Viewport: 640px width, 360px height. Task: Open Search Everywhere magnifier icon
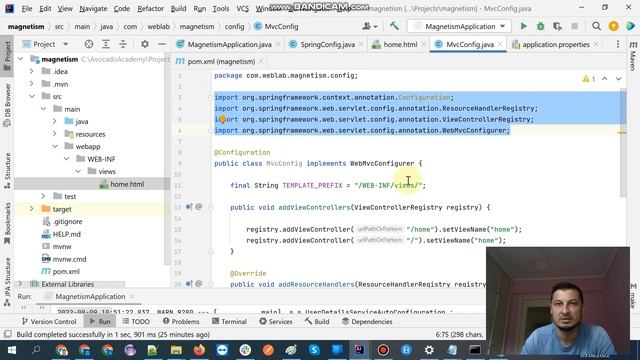pyautogui.click(x=596, y=26)
